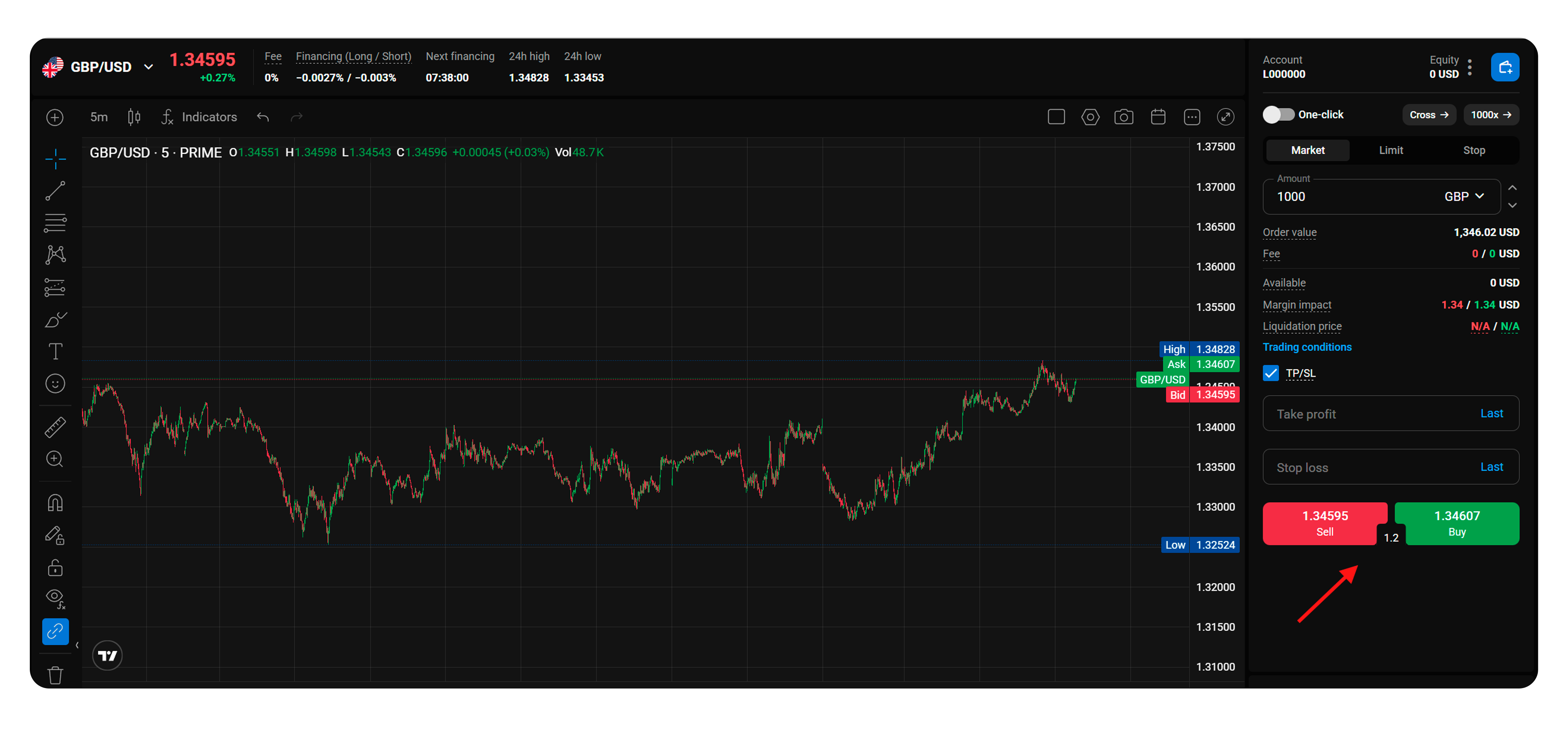Open the Trading conditions link
This screenshot has height=740, width=1568.
1307,347
